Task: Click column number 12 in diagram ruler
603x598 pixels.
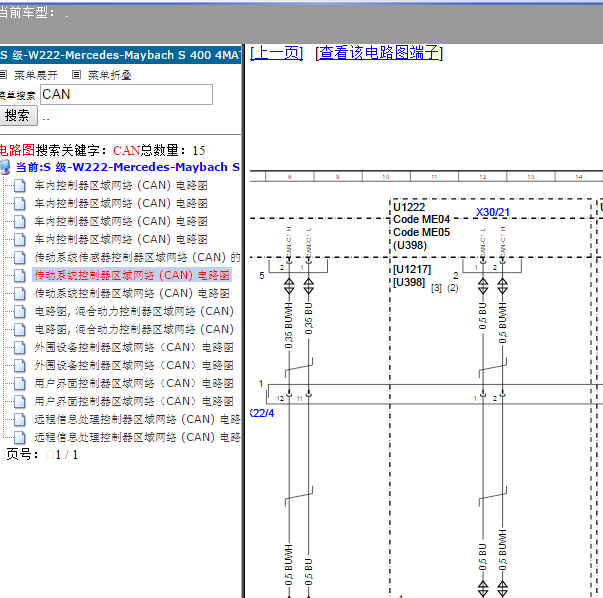Action: (483, 177)
